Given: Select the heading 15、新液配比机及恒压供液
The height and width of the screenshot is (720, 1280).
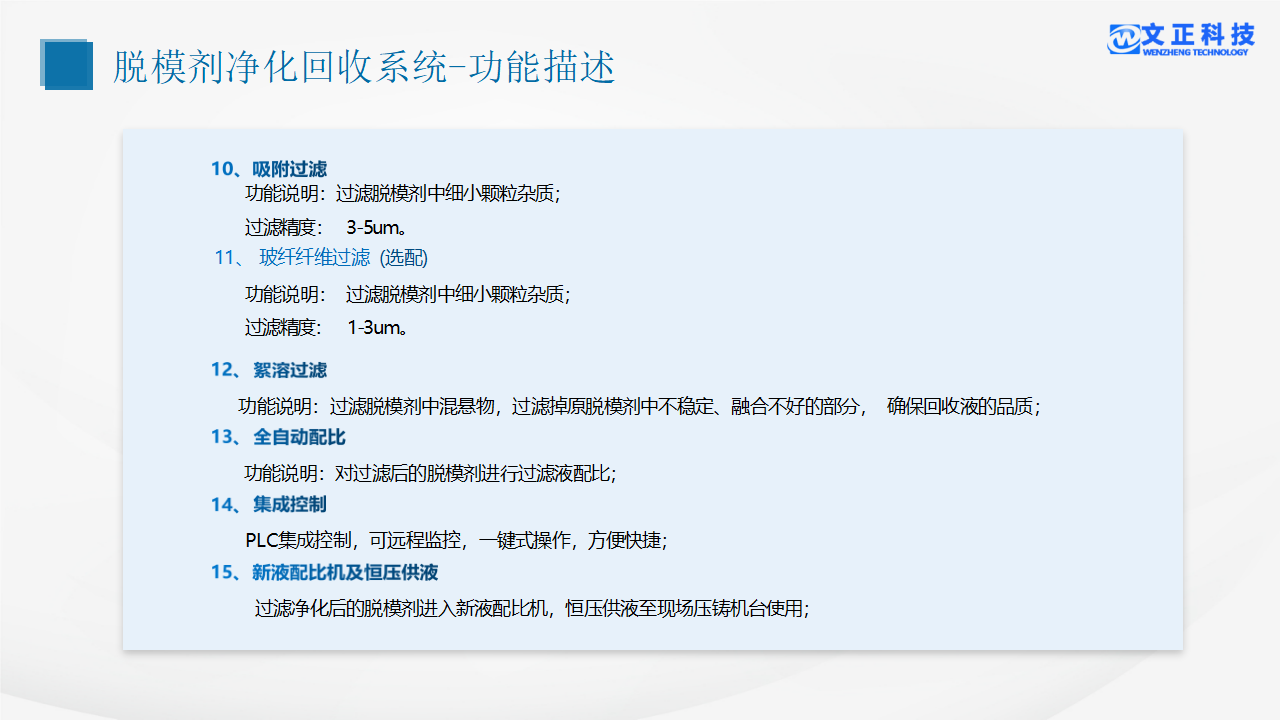Looking at the screenshot, I should (x=324, y=573).
